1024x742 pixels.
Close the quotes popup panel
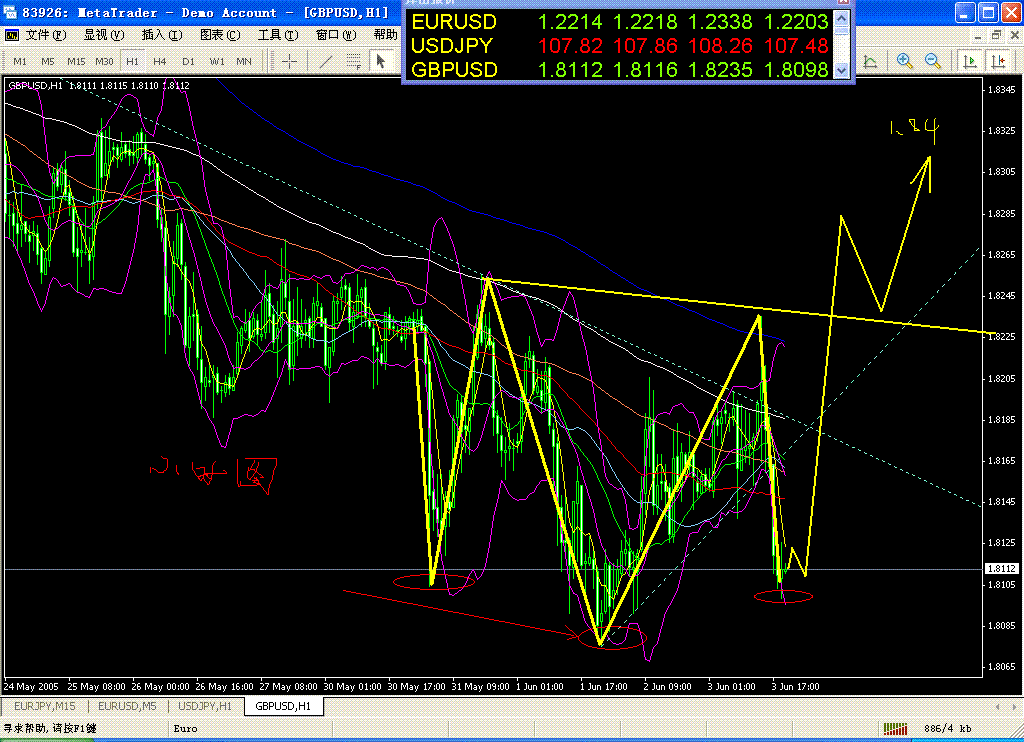843,2
